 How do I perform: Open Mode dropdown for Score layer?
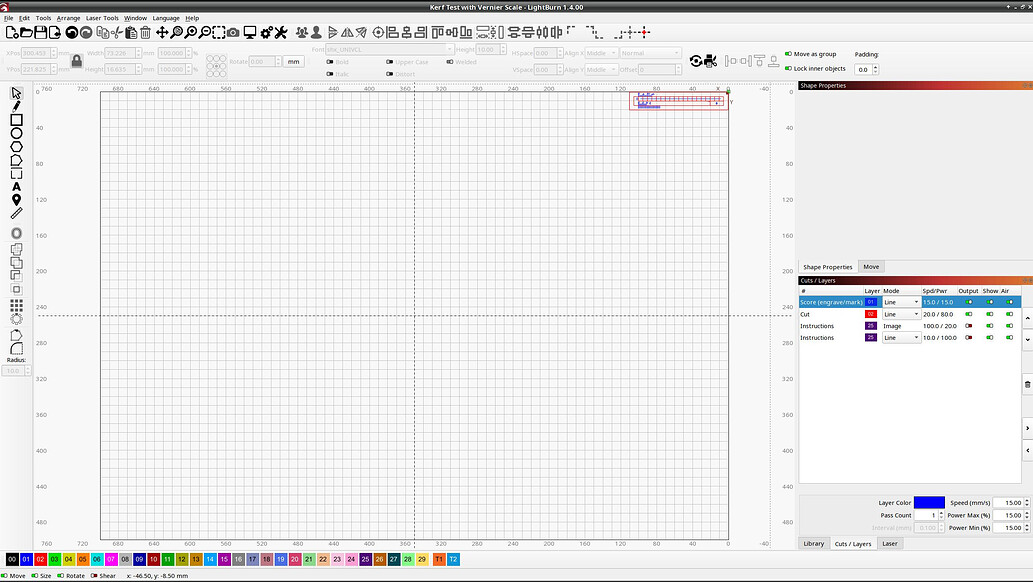900,302
